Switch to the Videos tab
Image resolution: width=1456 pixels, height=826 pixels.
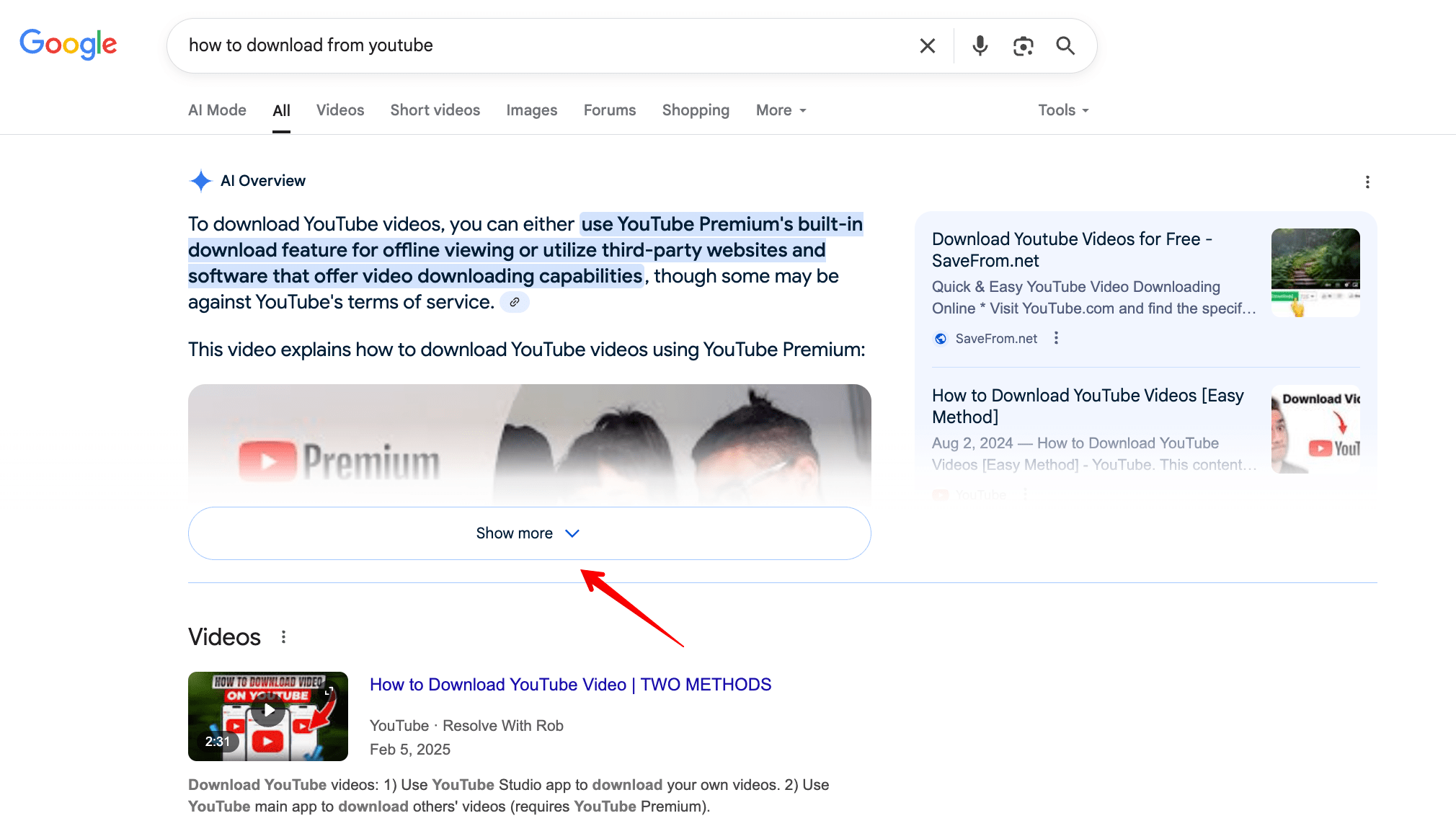point(340,110)
